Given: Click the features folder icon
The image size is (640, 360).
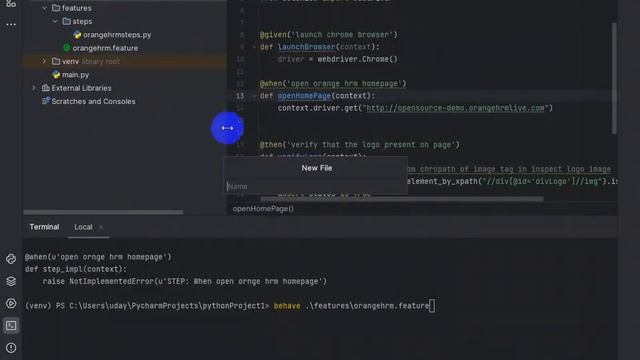Looking at the screenshot, I should [56, 8].
